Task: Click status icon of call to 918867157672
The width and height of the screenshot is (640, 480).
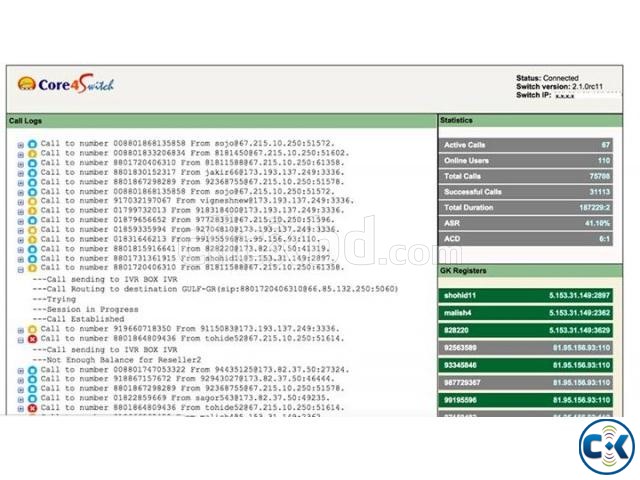Action: (x=32, y=380)
